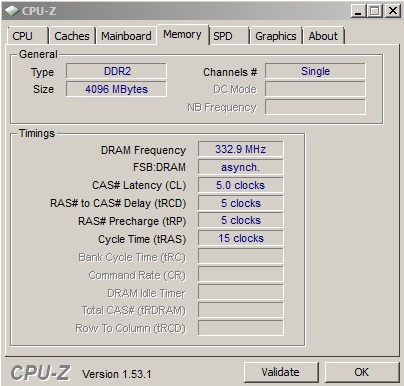Select the Mainboard tab
Image resolution: width=404 pixels, height=386 pixels.
click(x=126, y=36)
